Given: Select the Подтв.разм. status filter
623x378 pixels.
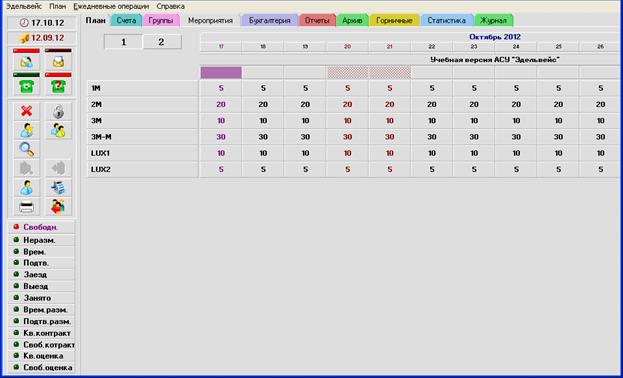Looking at the screenshot, I should coord(41,321).
